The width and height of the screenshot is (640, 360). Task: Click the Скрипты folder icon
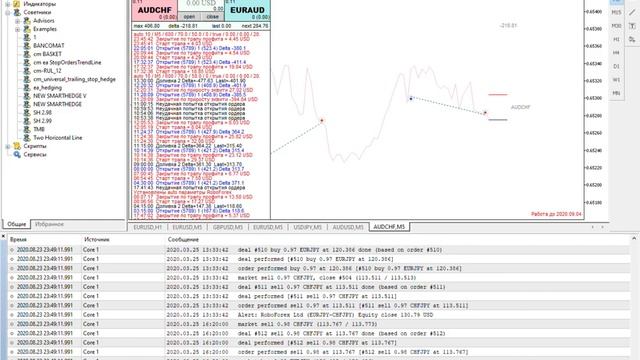(x=17, y=146)
